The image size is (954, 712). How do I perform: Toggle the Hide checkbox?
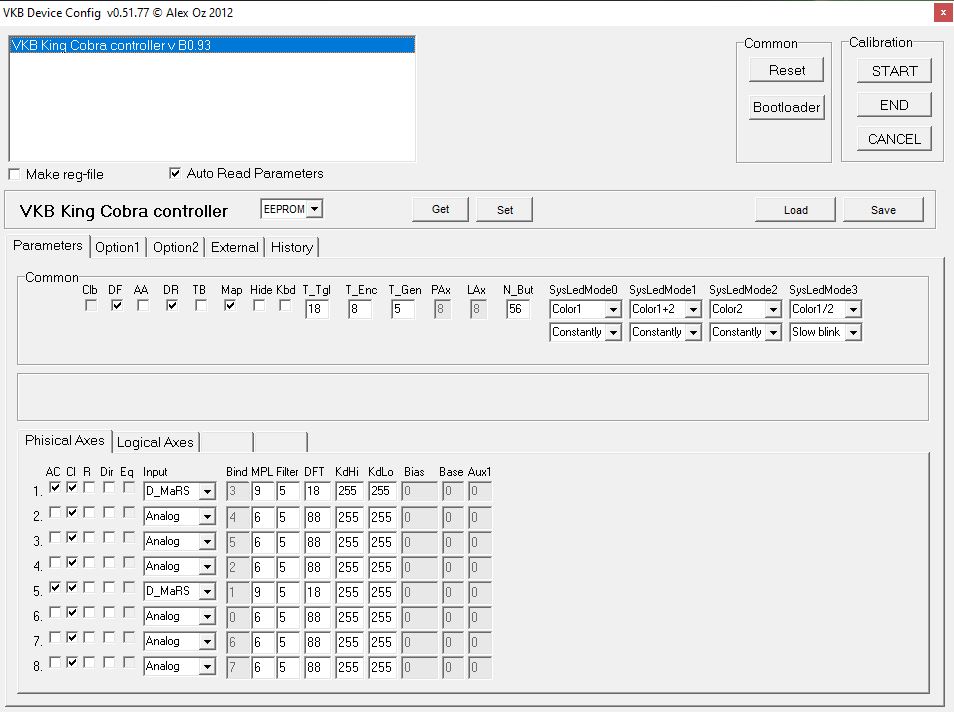(x=259, y=305)
